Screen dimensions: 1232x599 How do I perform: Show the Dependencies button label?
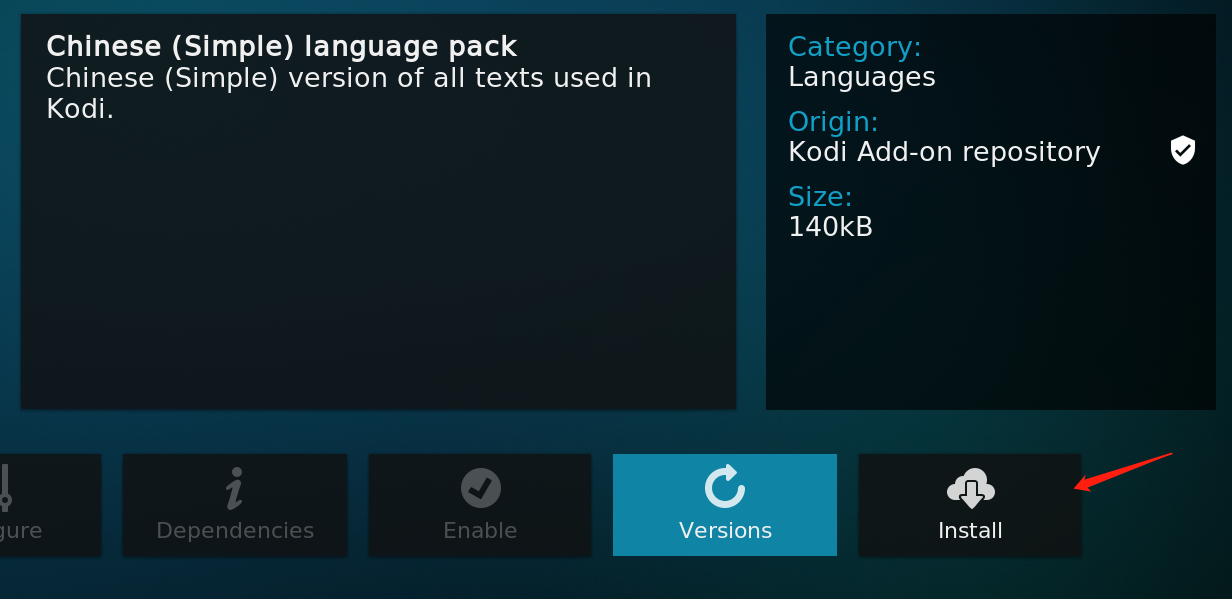click(x=235, y=530)
